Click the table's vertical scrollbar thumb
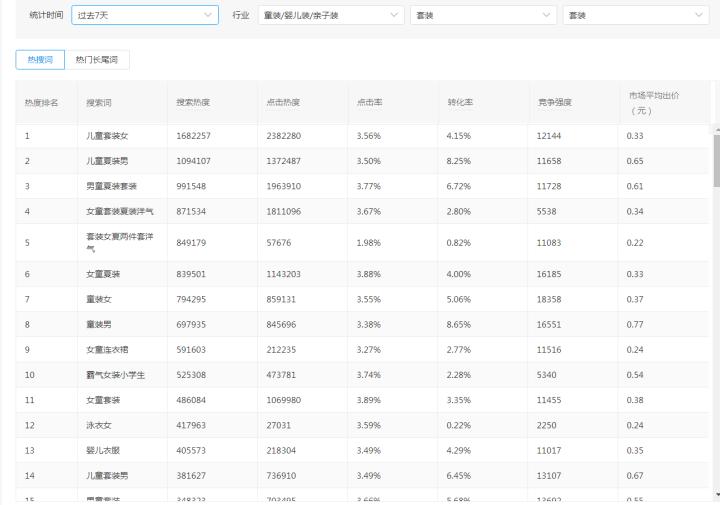720x505 pixels. [715, 160]
